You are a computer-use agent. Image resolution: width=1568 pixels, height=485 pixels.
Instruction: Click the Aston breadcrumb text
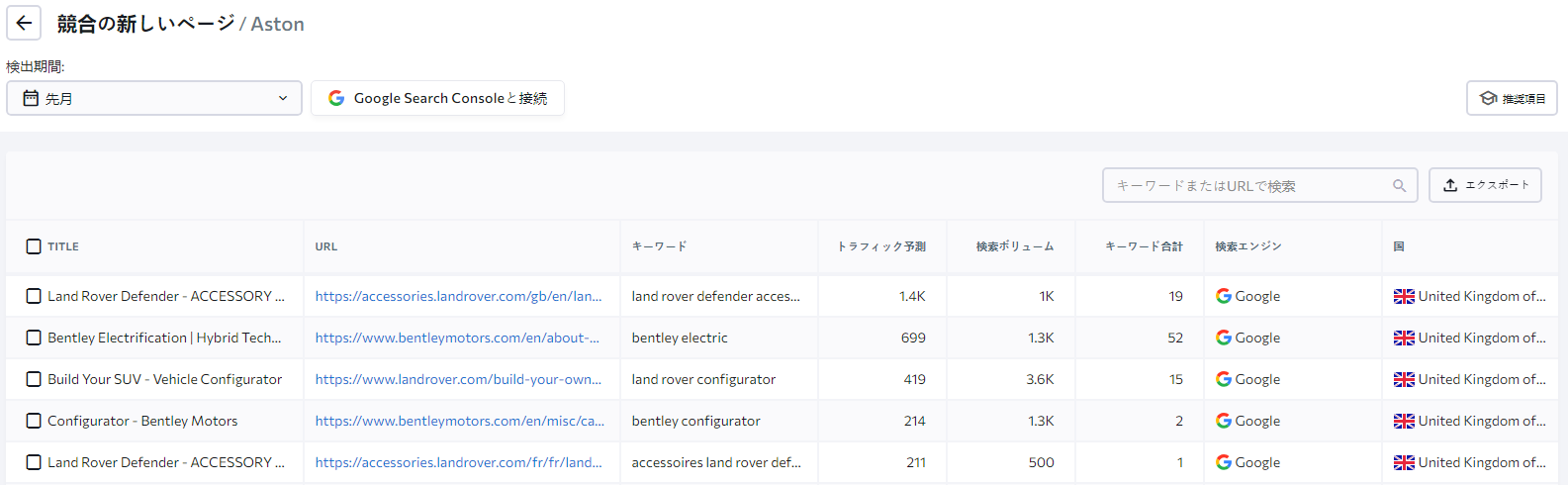pos(278,24)
